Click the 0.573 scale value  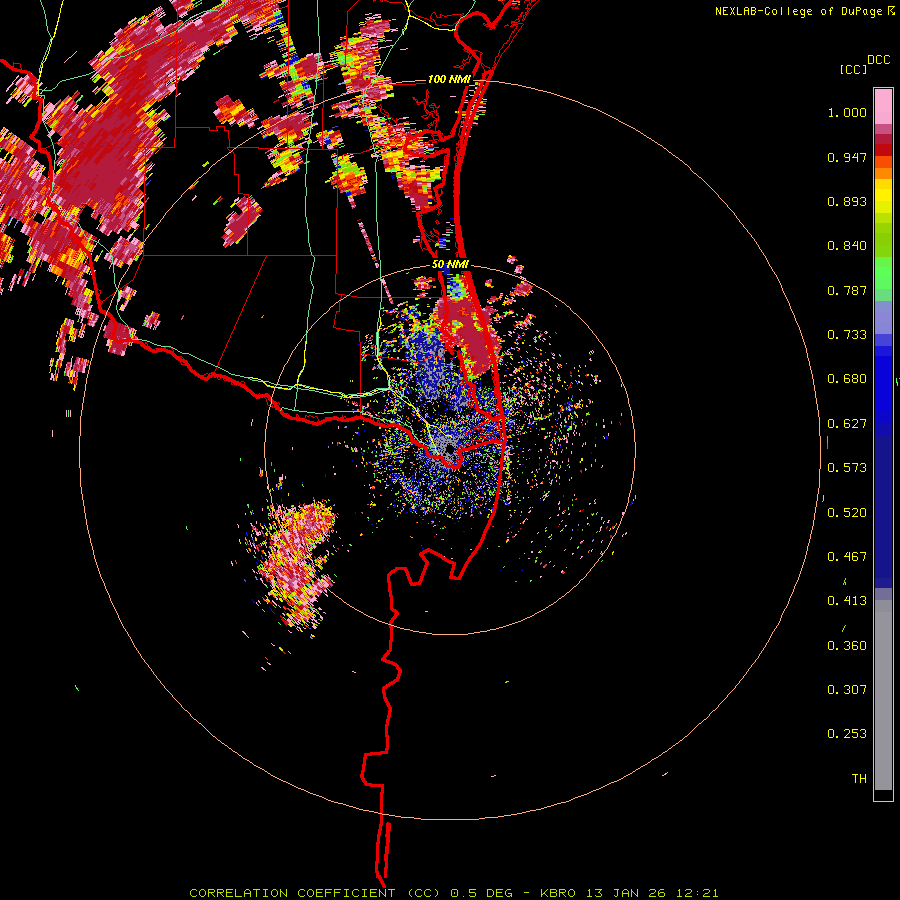(847, 468)
